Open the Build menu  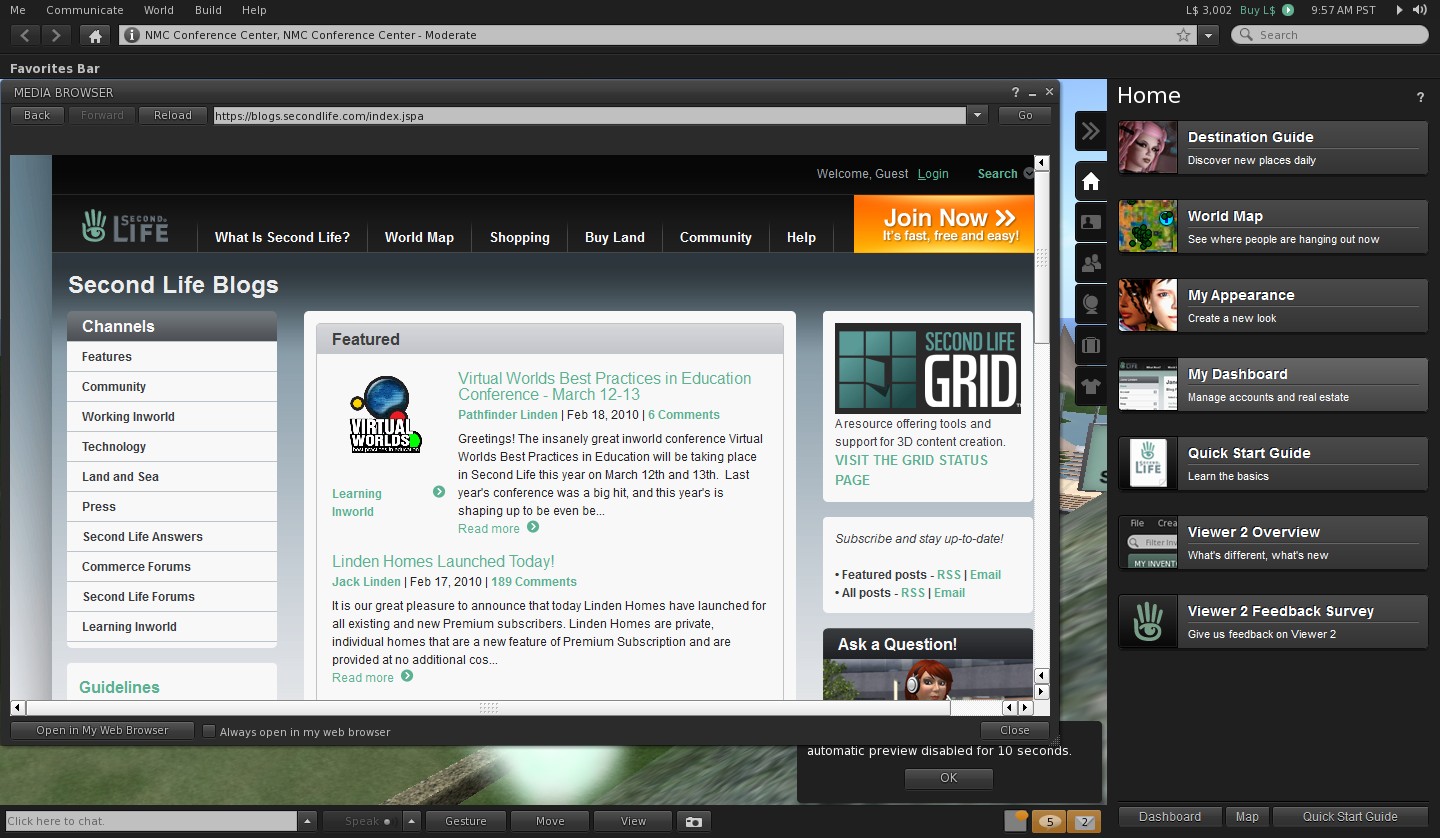click(x=208, y=10)
